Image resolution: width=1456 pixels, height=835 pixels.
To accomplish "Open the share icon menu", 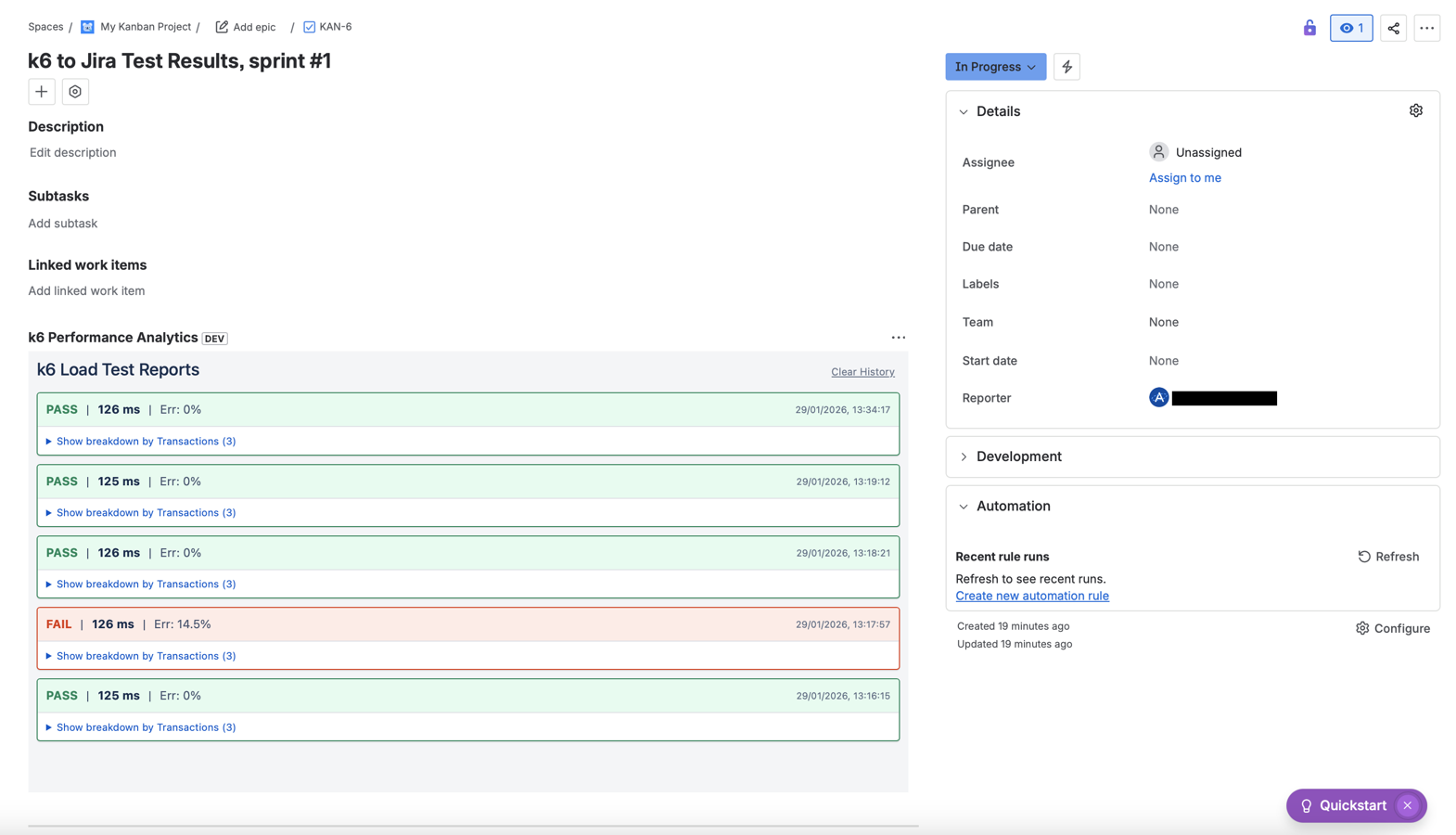I will point(1393,28).
